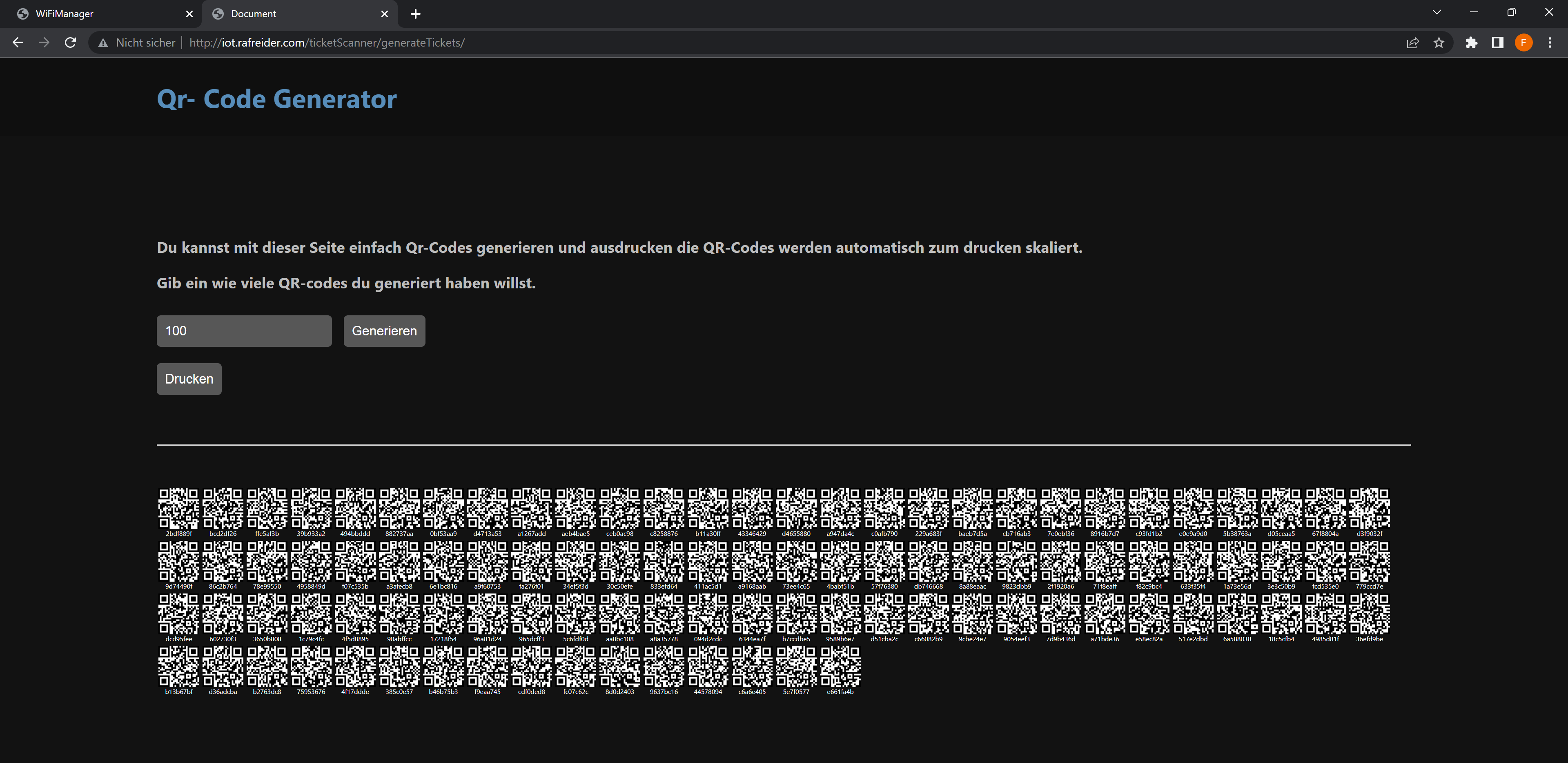The height and width of the screenshot is (763, 1568).
Task: Open Chrome three-dot menu
Action: tap(1550, 42)
